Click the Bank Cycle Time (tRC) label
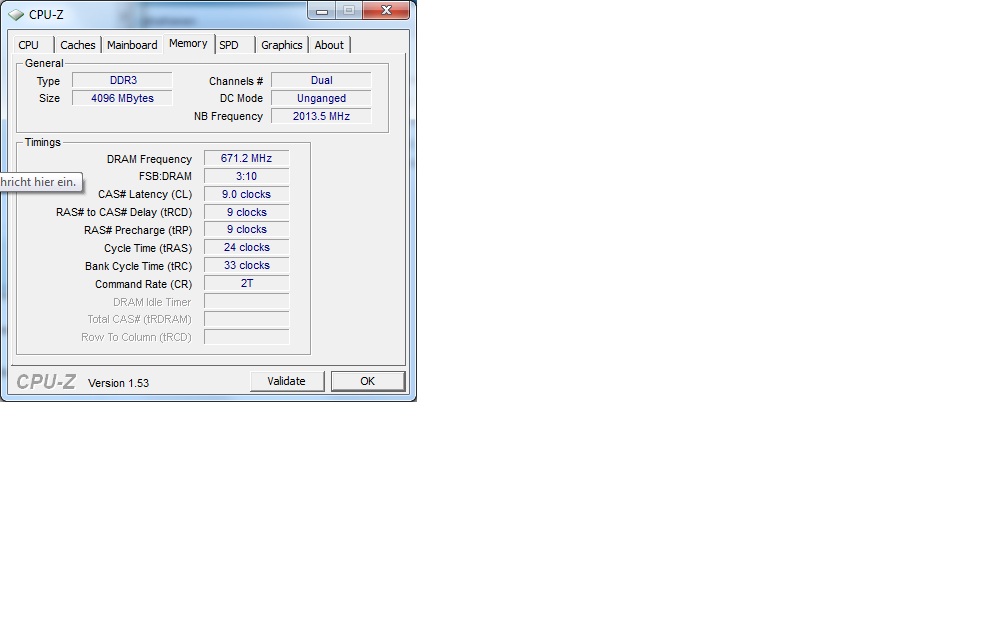 click(138, 266)
